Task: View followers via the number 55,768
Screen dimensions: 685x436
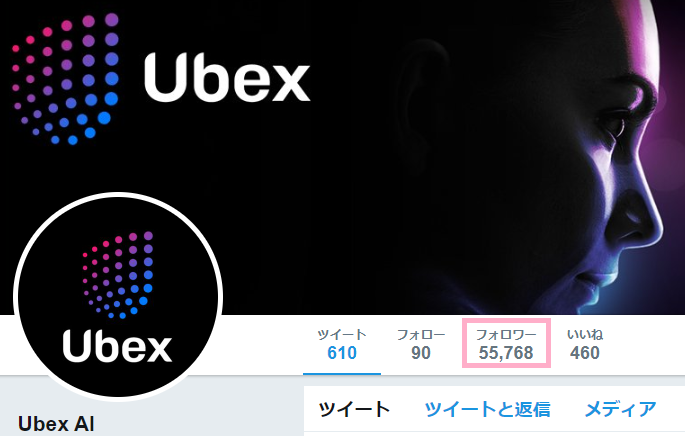Action: (506, 353)
